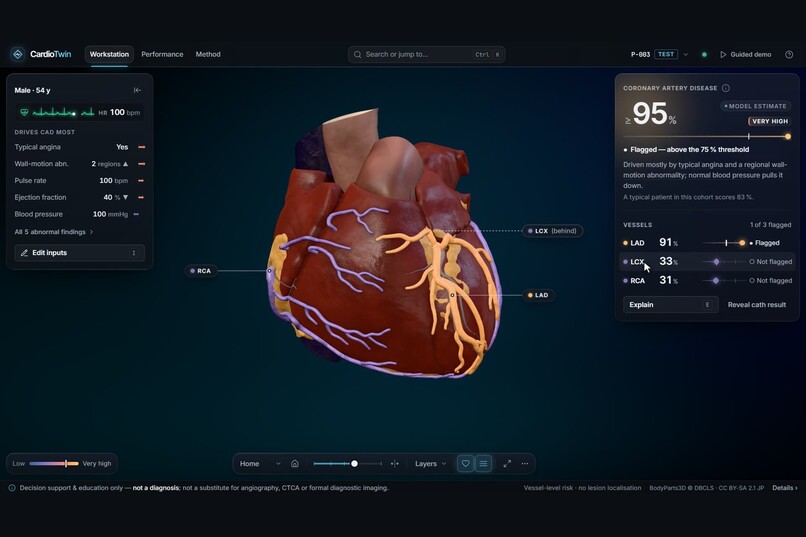This screenshot has width=806, height=537.
Task: Click the magnifier icon in search bar
Action: click(358, 54)
